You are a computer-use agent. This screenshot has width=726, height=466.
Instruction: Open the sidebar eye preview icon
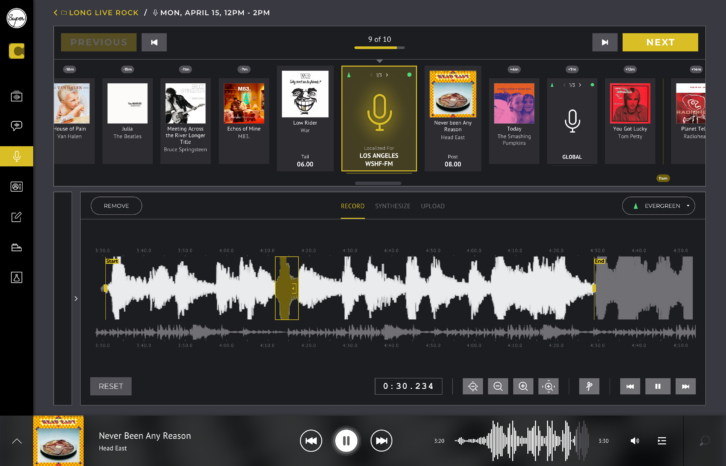coord(17,96)
